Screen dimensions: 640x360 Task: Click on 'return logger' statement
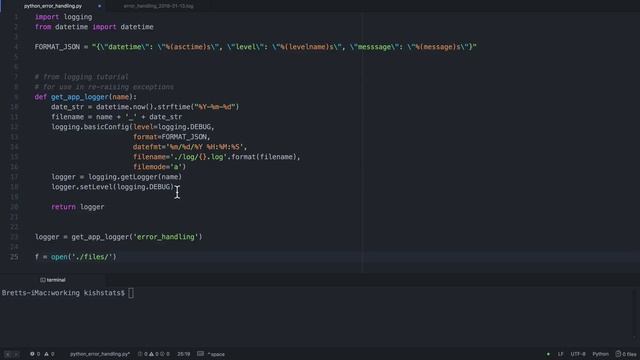[x=78, y=207]
